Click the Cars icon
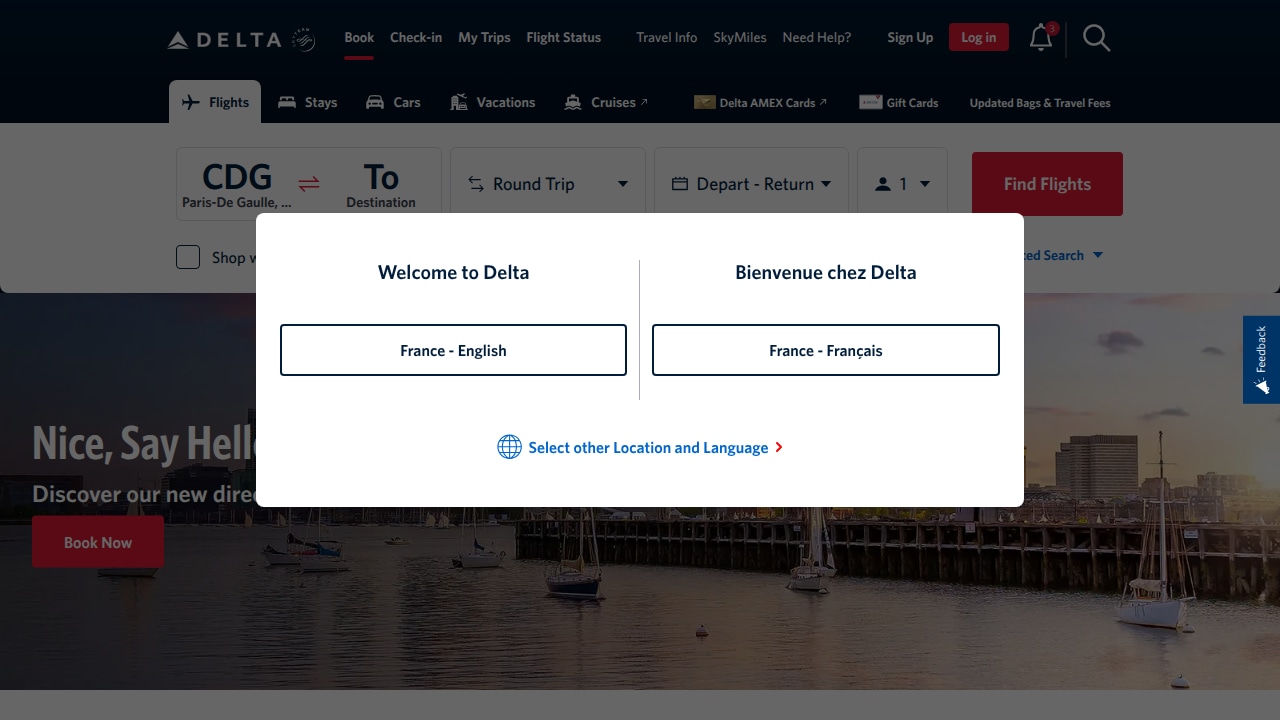Image resolution: width=1280 pixels, height=720 pixels. [375, 102]
